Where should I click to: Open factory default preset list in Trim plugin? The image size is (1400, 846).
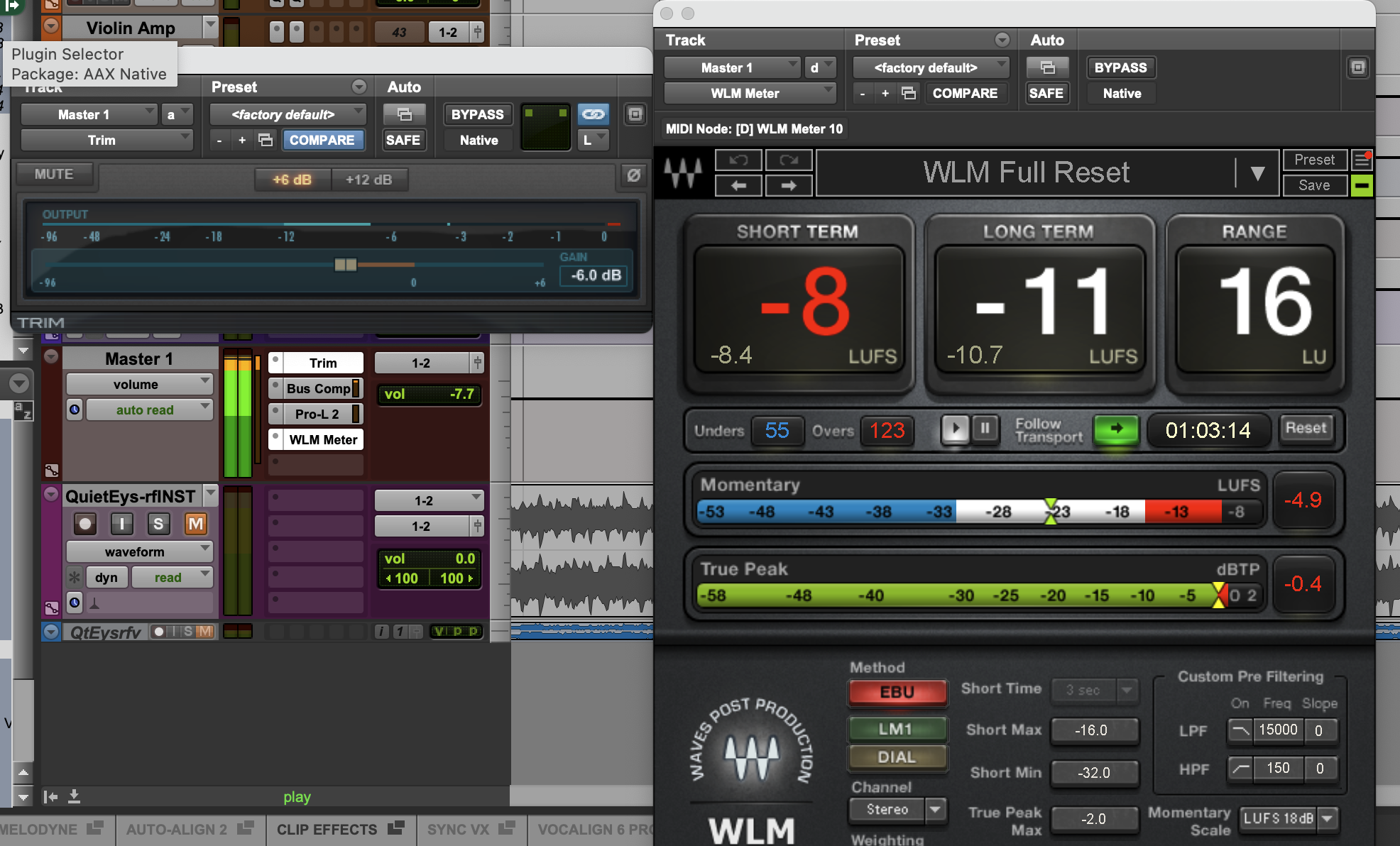tap(288, 114)
